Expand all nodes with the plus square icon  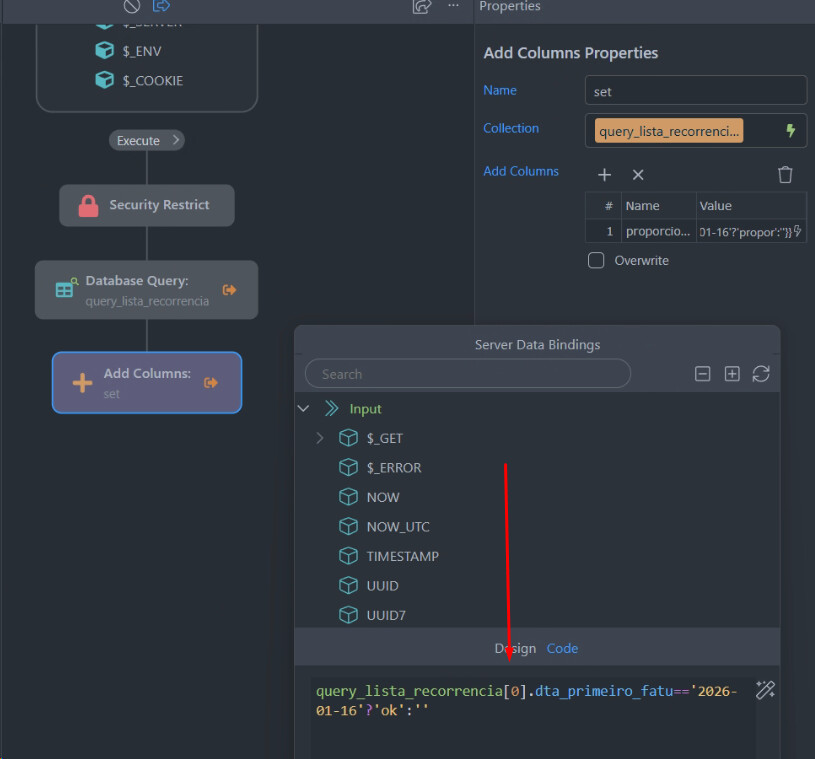tap(732, 374)
